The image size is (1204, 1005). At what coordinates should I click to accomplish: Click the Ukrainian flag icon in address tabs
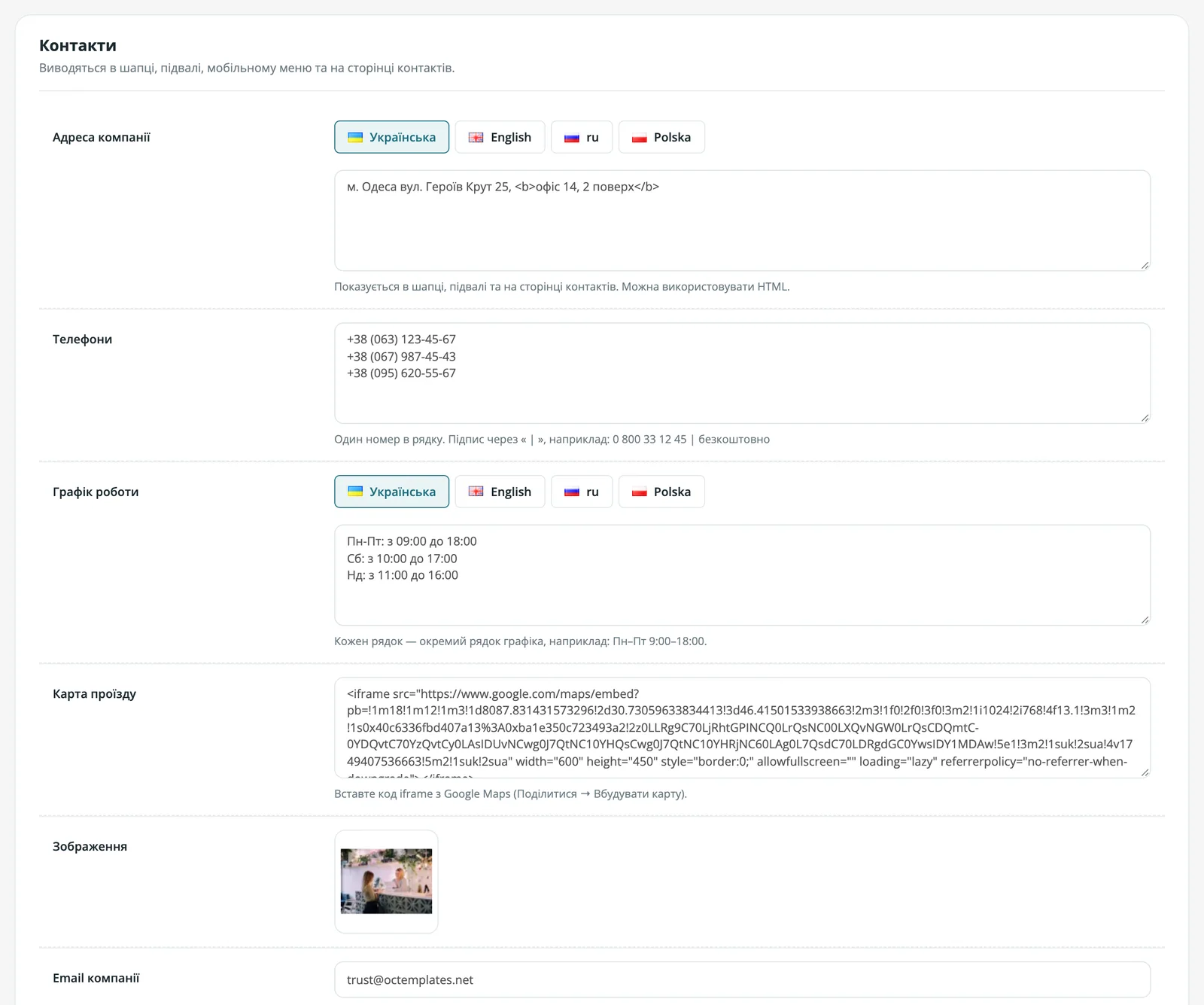355,138
